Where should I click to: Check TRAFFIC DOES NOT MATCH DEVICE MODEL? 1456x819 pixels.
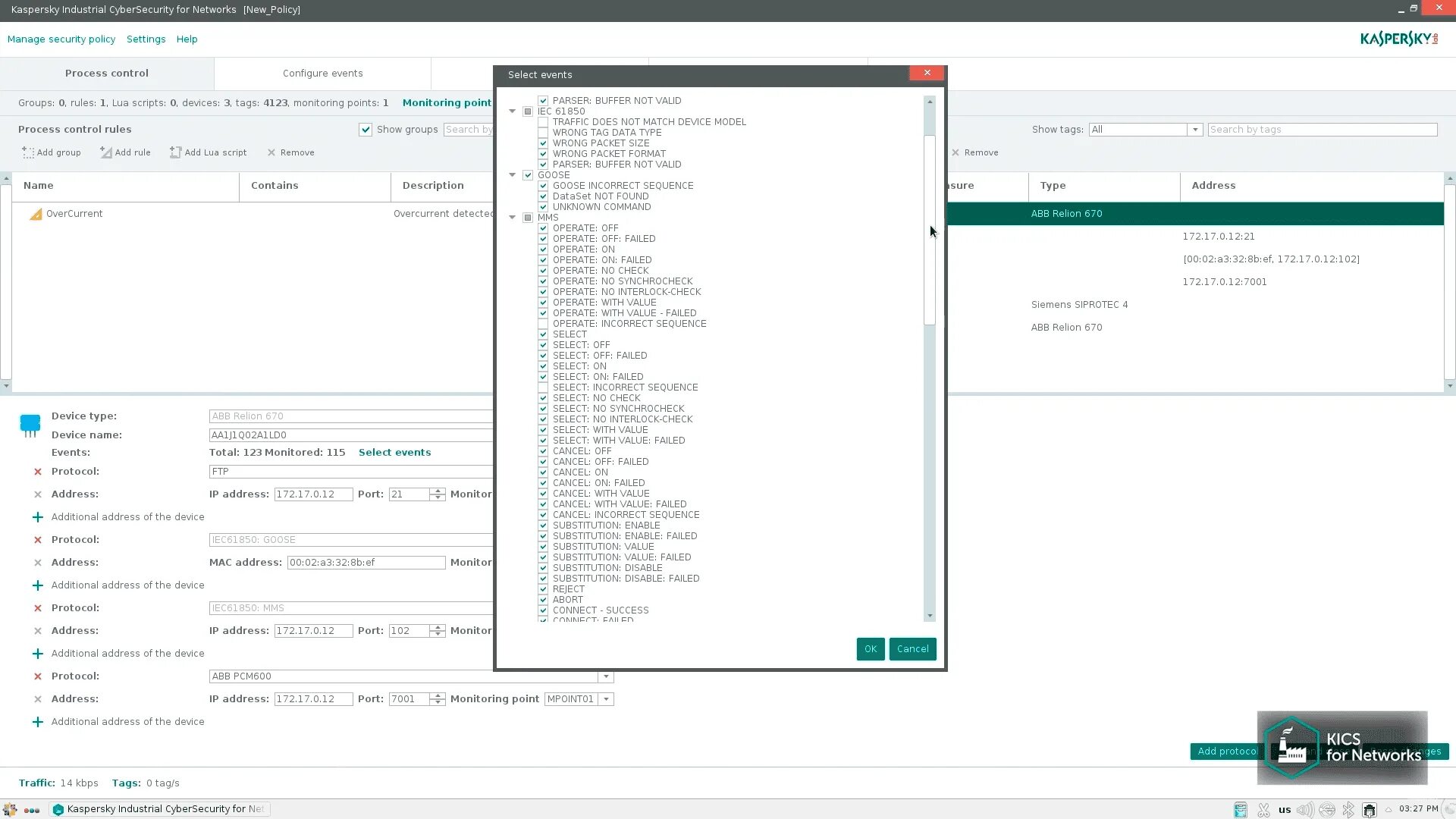point(543,121)
